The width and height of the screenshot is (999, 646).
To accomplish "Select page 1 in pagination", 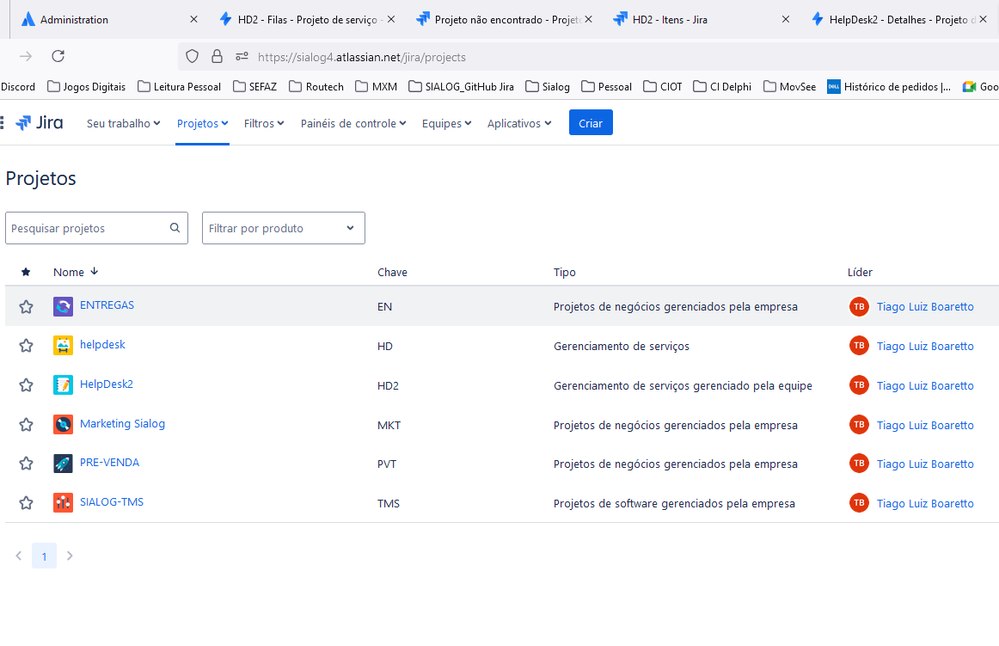I will click(x=44, y=556).
